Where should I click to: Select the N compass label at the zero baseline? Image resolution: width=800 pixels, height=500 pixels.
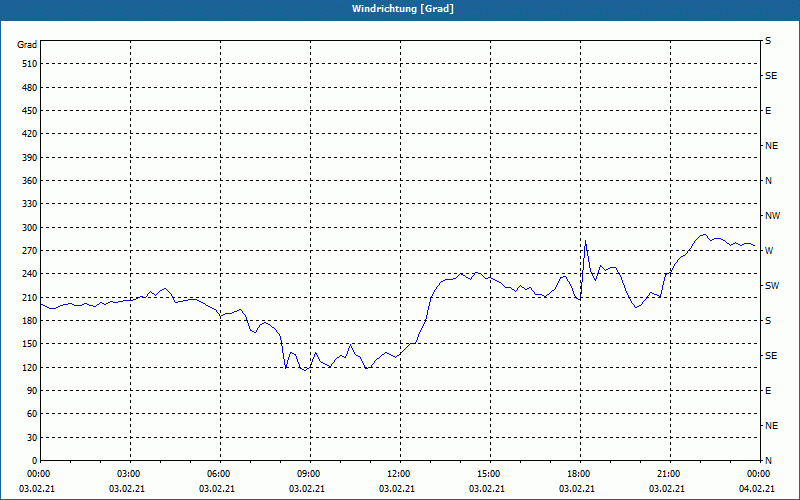[768, 461]
